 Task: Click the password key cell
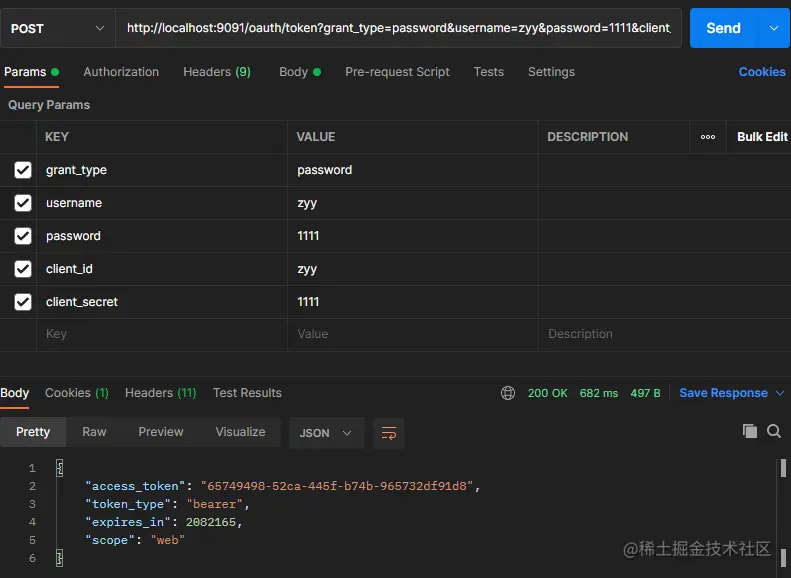[161, 236]
